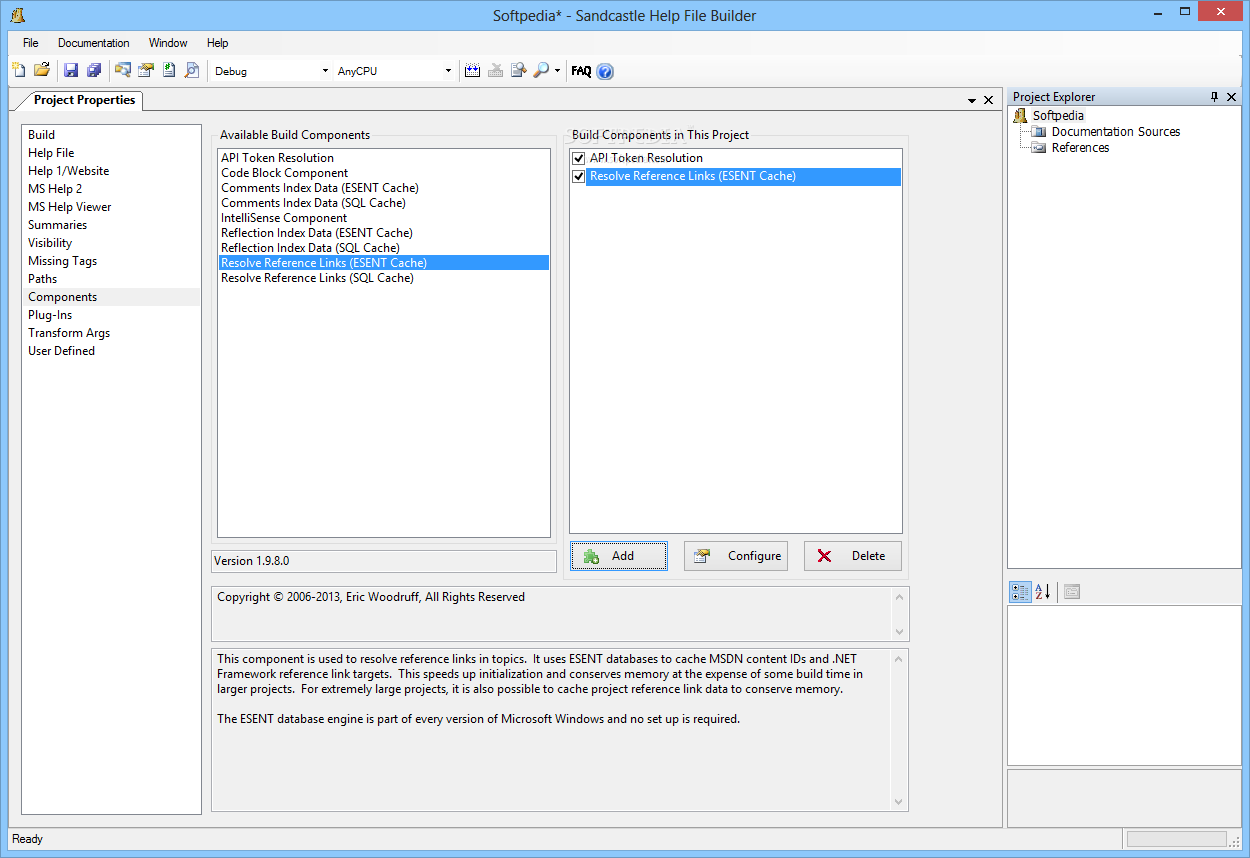Select Comments Index Data (SQL Cache)

click(x=384, y=203)
